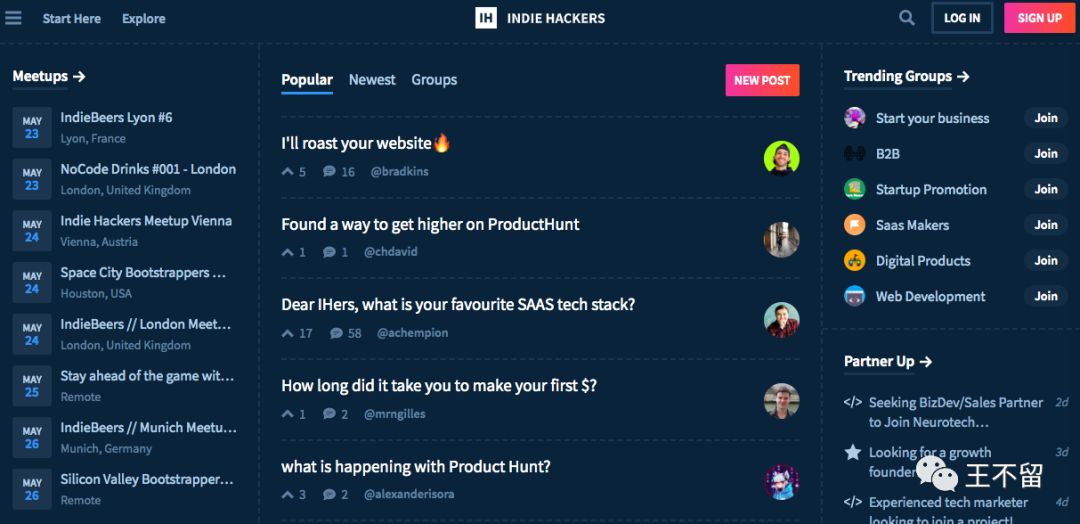Open the hamburger menu icon
Screen dimensions: 1080x524
(x=13, y=18)
